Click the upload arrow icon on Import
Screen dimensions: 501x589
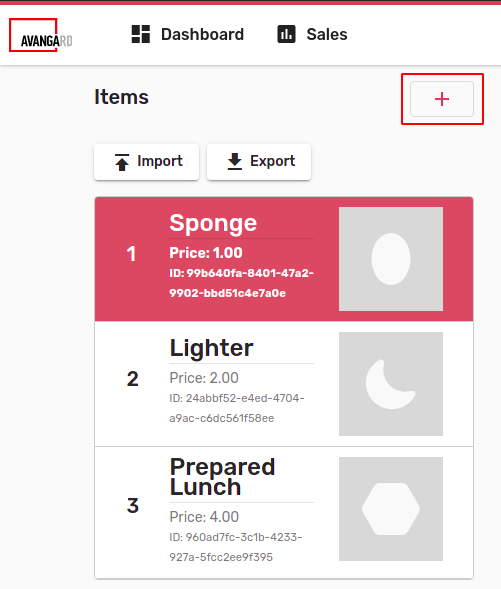click(122, 162)
